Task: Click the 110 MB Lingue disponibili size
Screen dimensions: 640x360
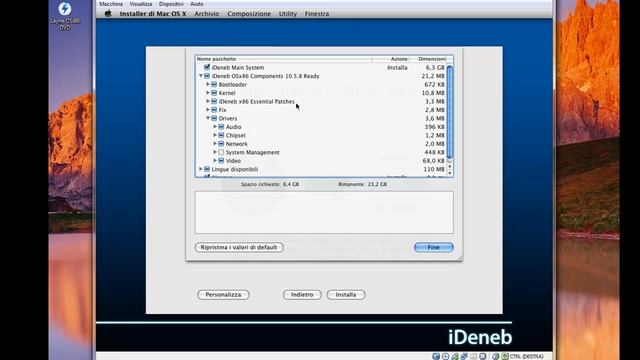Action: point(434,169)
